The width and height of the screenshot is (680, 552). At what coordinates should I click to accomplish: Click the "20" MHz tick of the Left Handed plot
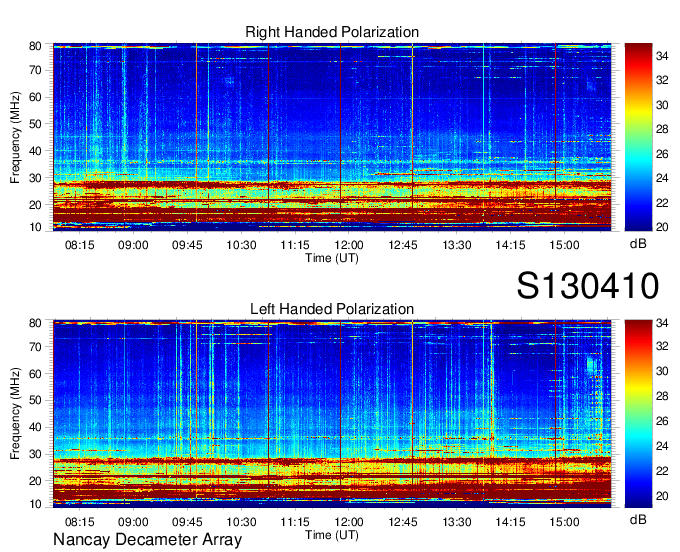pyautogui.click(x=35, y=481)
